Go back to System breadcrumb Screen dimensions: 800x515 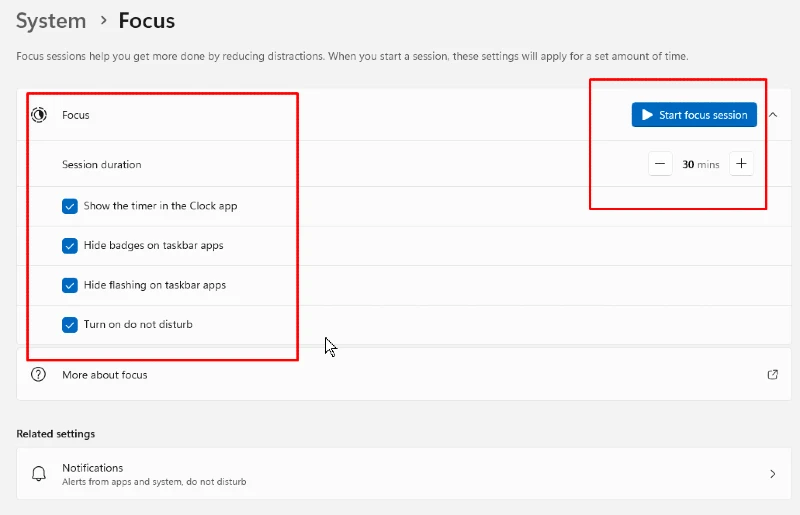click(x=51, y=21)
